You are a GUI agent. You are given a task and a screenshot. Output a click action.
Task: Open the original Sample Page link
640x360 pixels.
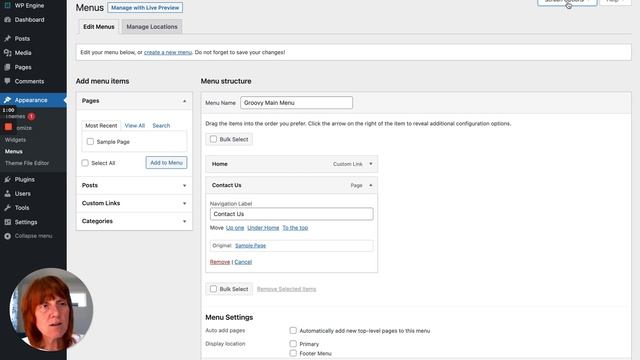[250, 246]
